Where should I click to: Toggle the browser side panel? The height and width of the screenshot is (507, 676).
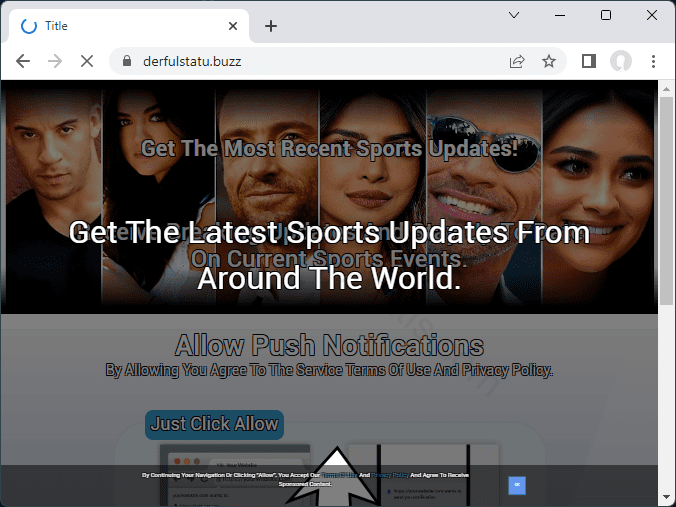pos(589,61)
